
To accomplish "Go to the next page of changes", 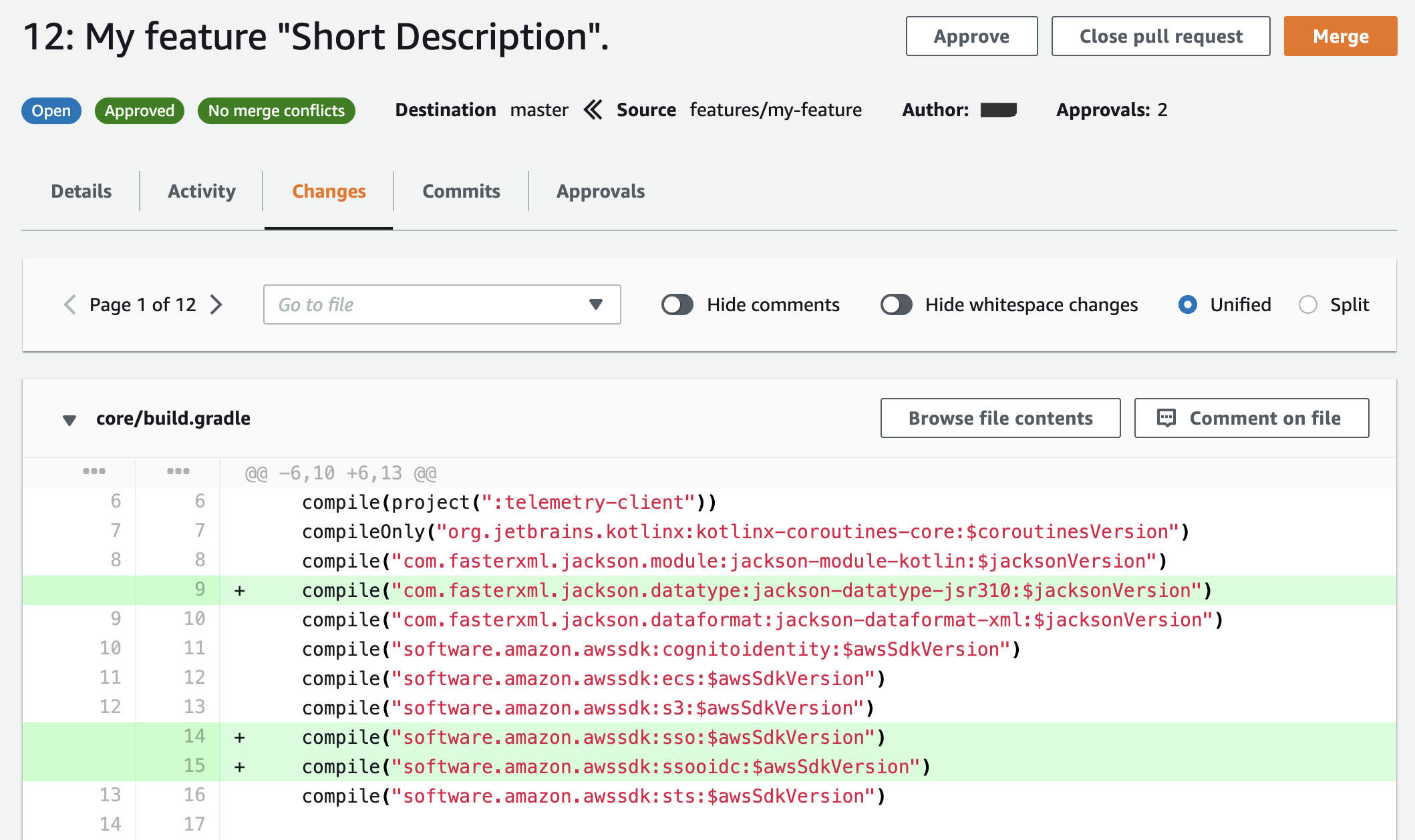I will point(217,304).
